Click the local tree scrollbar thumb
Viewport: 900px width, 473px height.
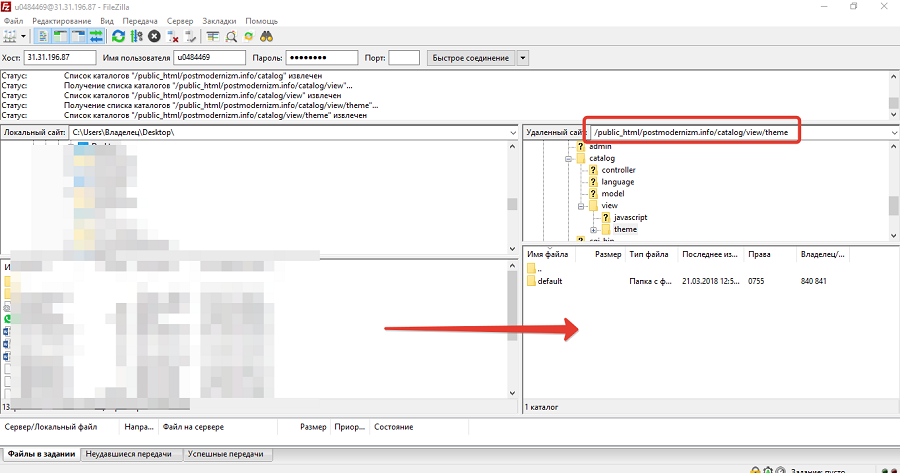coord(512,204)
